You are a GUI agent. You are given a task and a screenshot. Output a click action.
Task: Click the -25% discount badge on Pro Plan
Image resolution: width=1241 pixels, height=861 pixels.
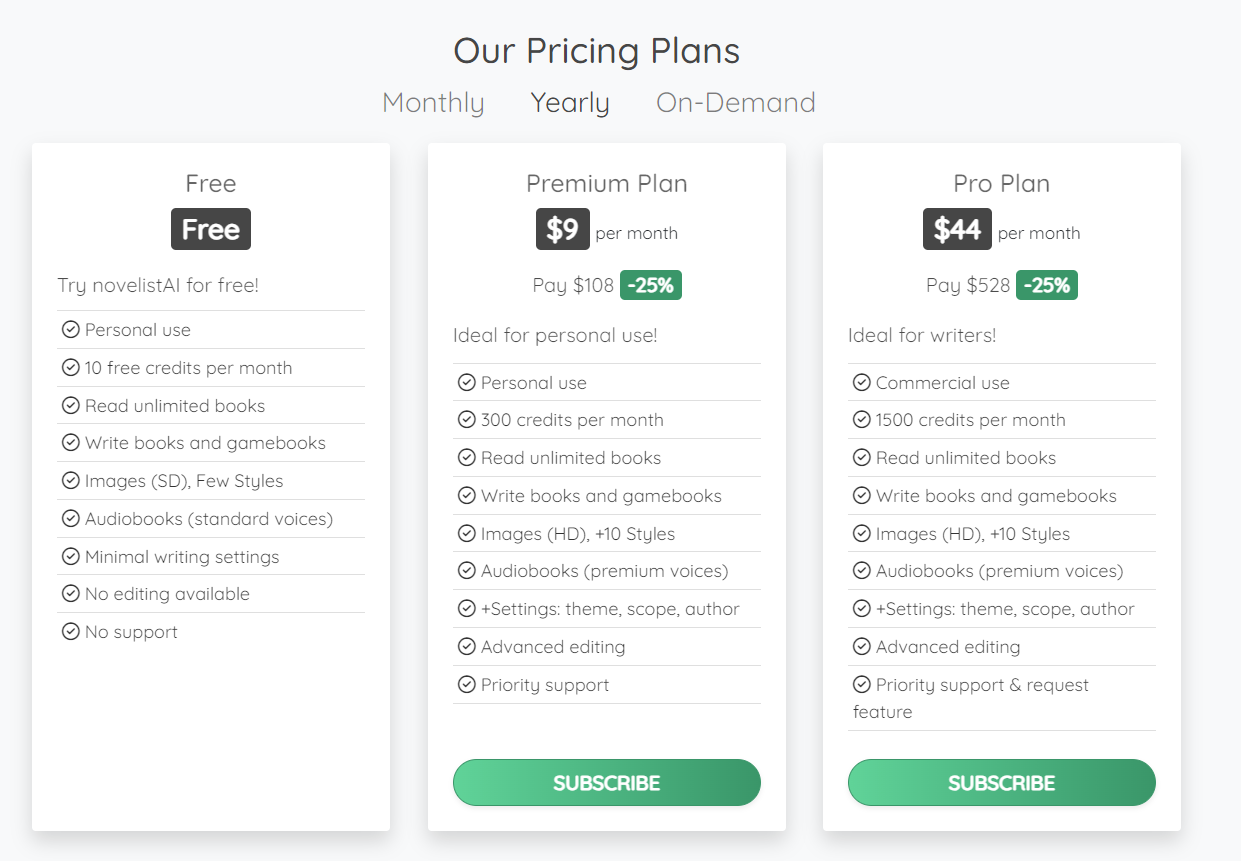pyautogui.click(x=1047, y=285)
